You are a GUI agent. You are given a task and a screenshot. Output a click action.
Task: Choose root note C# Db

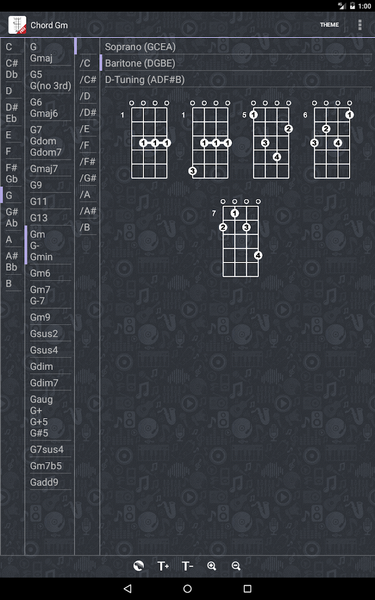click(x=12, y=69)
